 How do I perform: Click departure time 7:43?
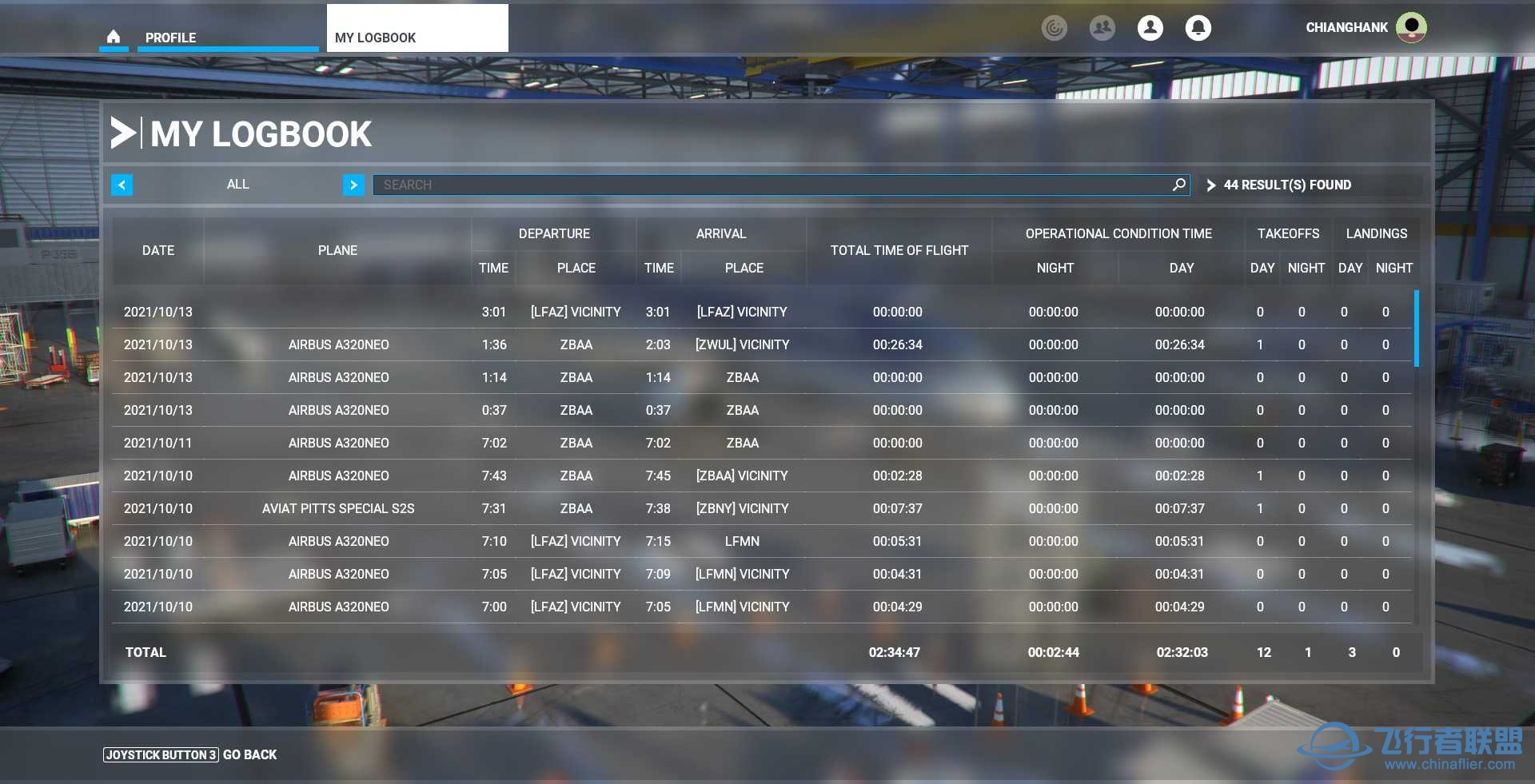click(494, 476)
